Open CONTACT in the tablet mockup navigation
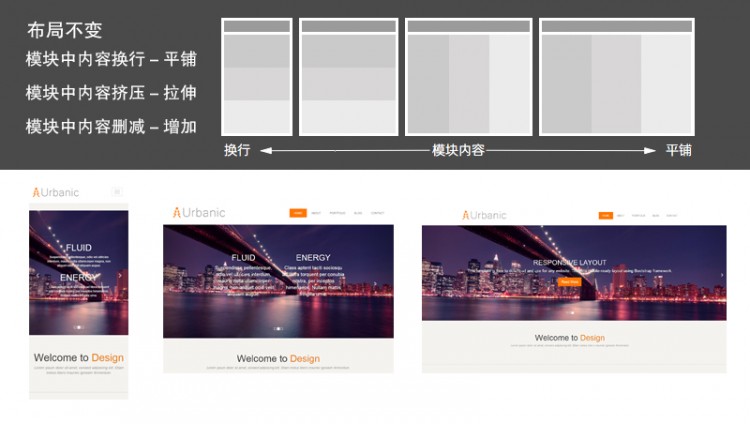Image resolution: width=750 pixels, height=424 pixels. pyautogui.click(x=377, y=213)
